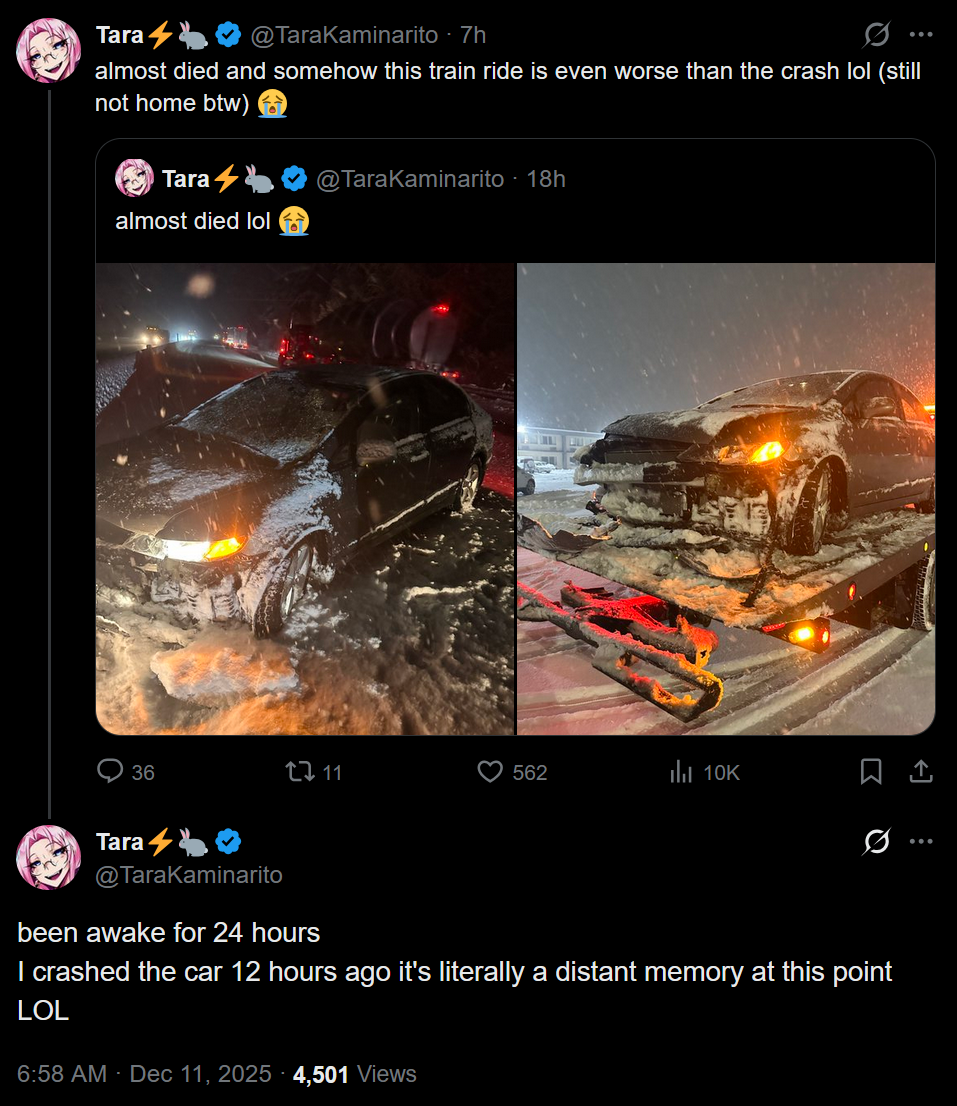The image size is (957, 1106).
Task: Click the share upload icon
Action: (x=921, y=772)
